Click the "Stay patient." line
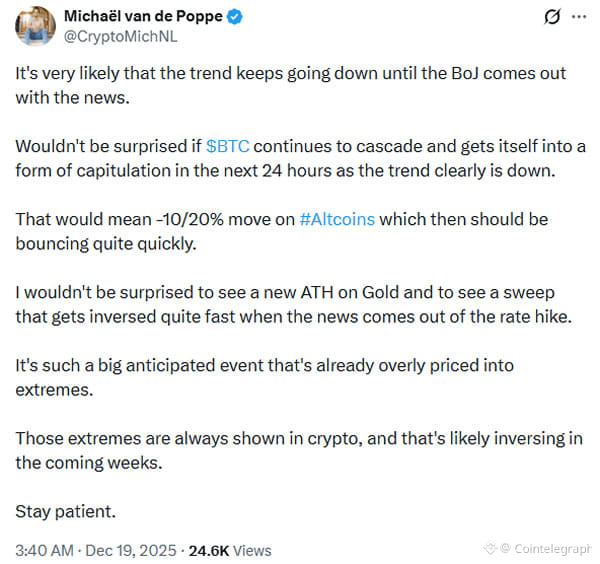Image resolution: width=600 pixels, height=564 pixels. [65, 512]
